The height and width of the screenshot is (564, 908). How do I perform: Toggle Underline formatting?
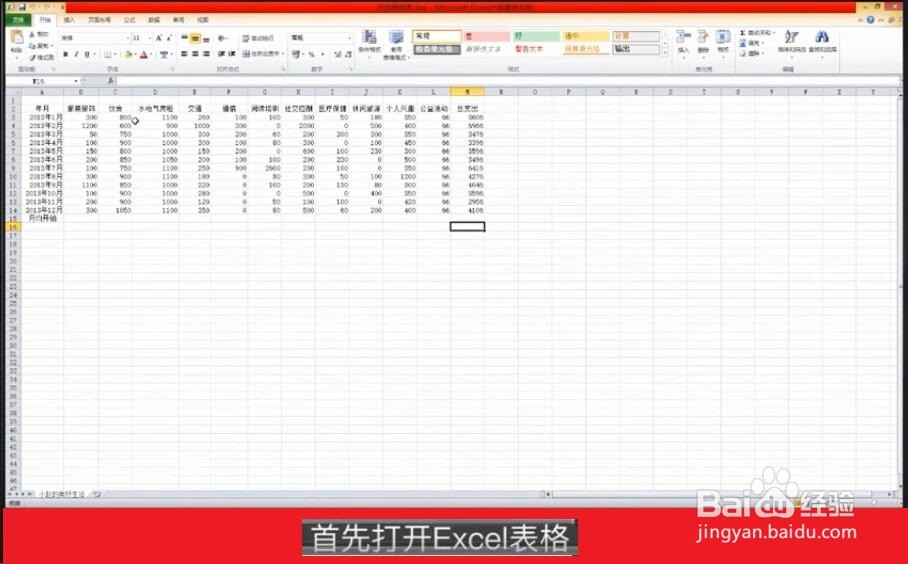pos(87,54)
